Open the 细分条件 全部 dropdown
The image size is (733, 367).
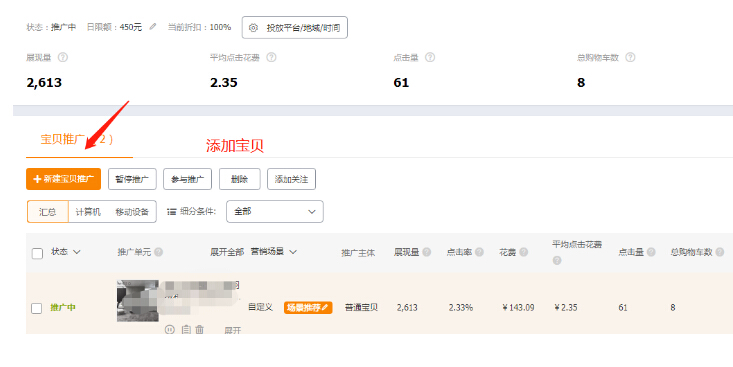[x=275, y=211]
